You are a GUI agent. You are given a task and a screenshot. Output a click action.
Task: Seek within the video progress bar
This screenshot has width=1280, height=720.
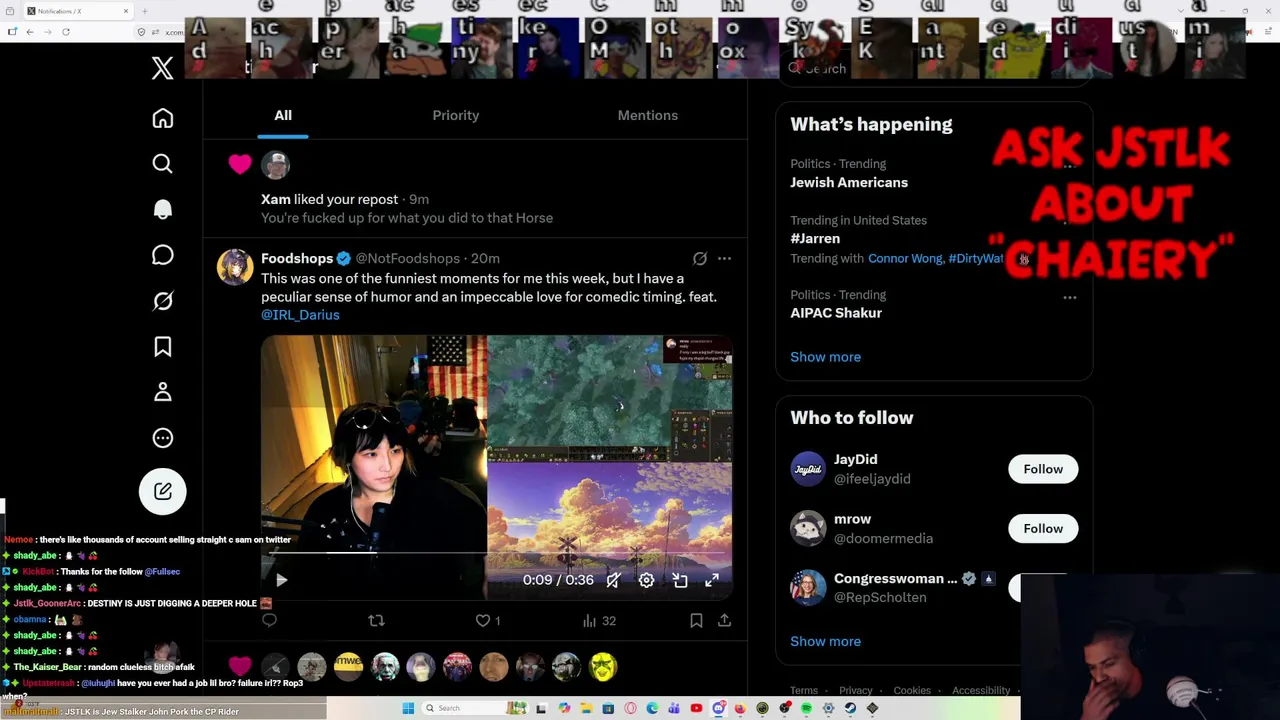(497, 553)
